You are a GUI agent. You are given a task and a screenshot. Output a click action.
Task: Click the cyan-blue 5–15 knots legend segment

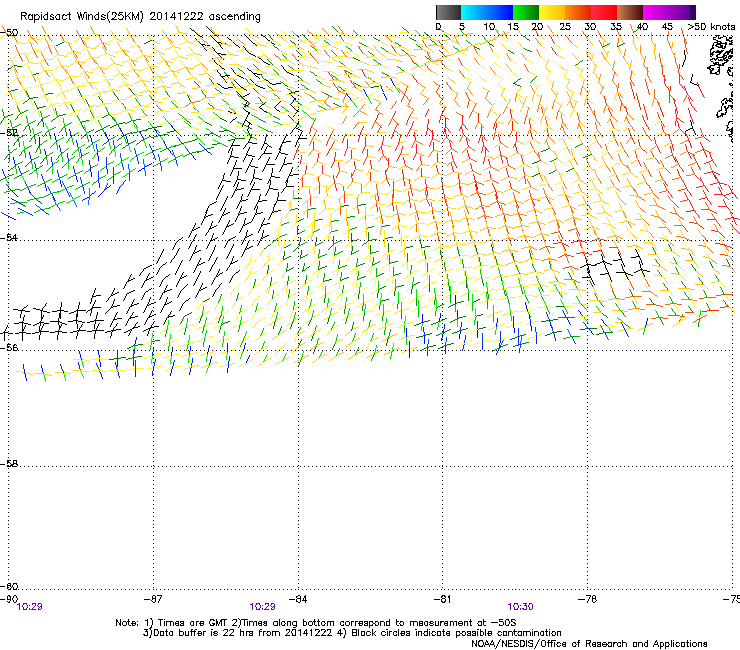487,12
